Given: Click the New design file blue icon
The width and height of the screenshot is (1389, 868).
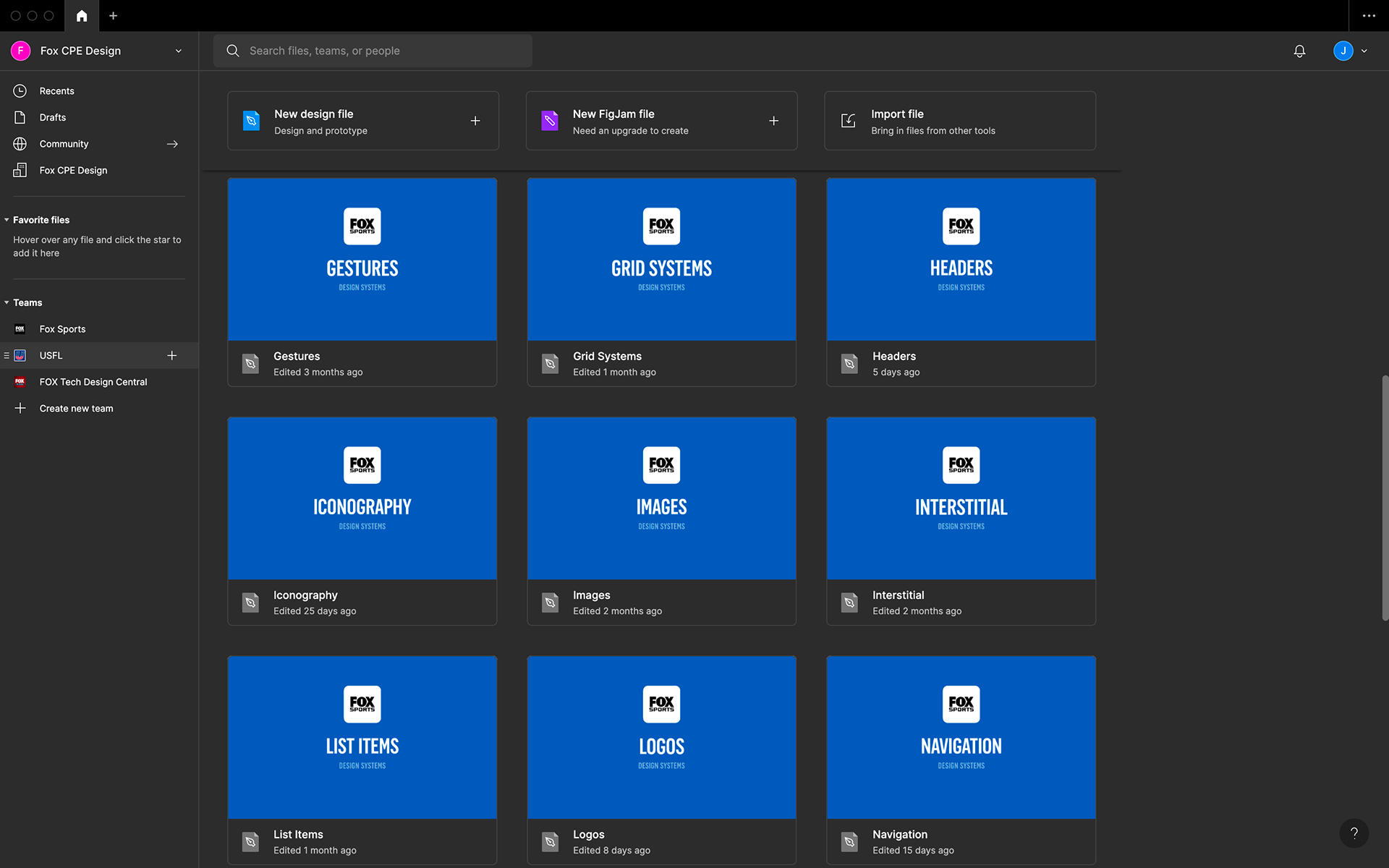Looking at the screenshot, I should 251,121.
